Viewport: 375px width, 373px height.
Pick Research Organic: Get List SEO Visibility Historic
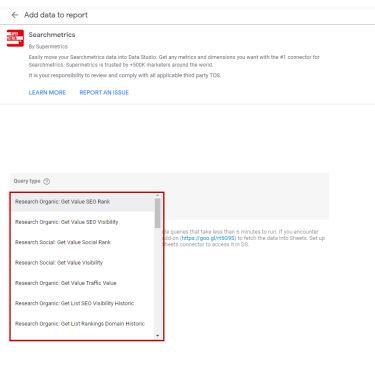pos(83,303)
